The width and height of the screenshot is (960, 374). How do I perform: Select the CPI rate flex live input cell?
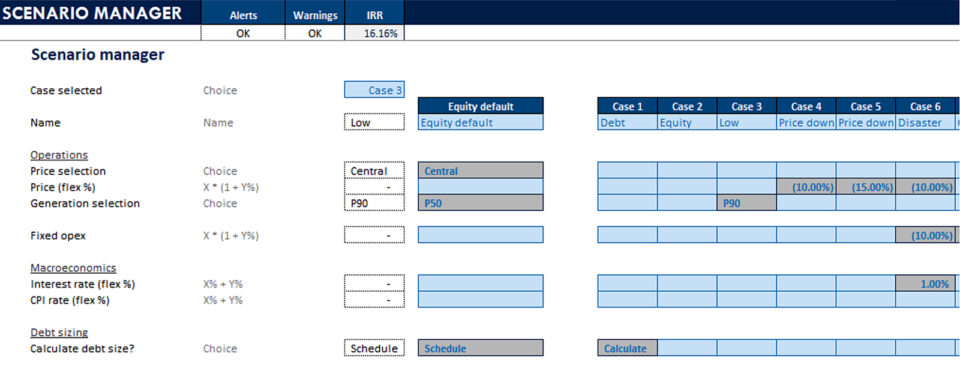click(374, 300)
